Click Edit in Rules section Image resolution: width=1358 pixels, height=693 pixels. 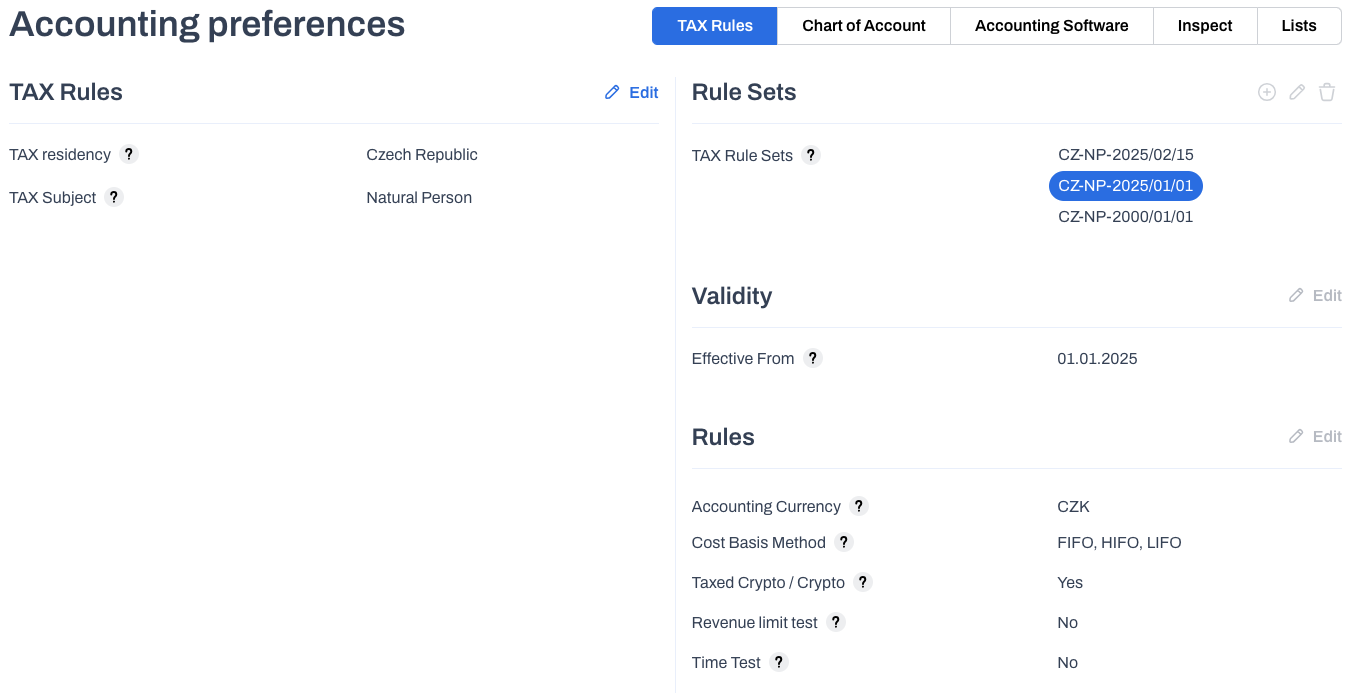[1315, 436]
